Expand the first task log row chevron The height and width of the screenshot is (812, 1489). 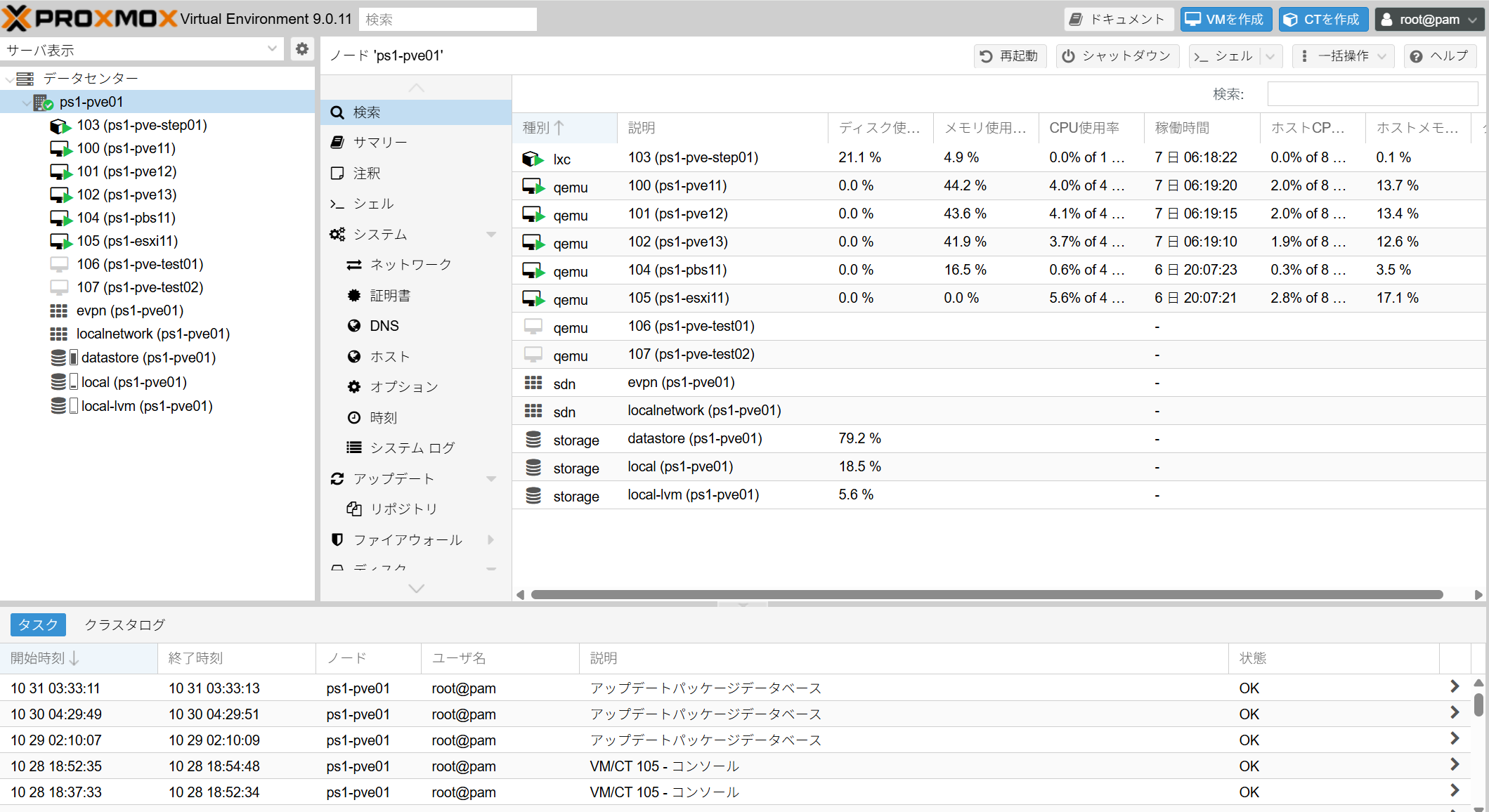(x=1455, y=687)
